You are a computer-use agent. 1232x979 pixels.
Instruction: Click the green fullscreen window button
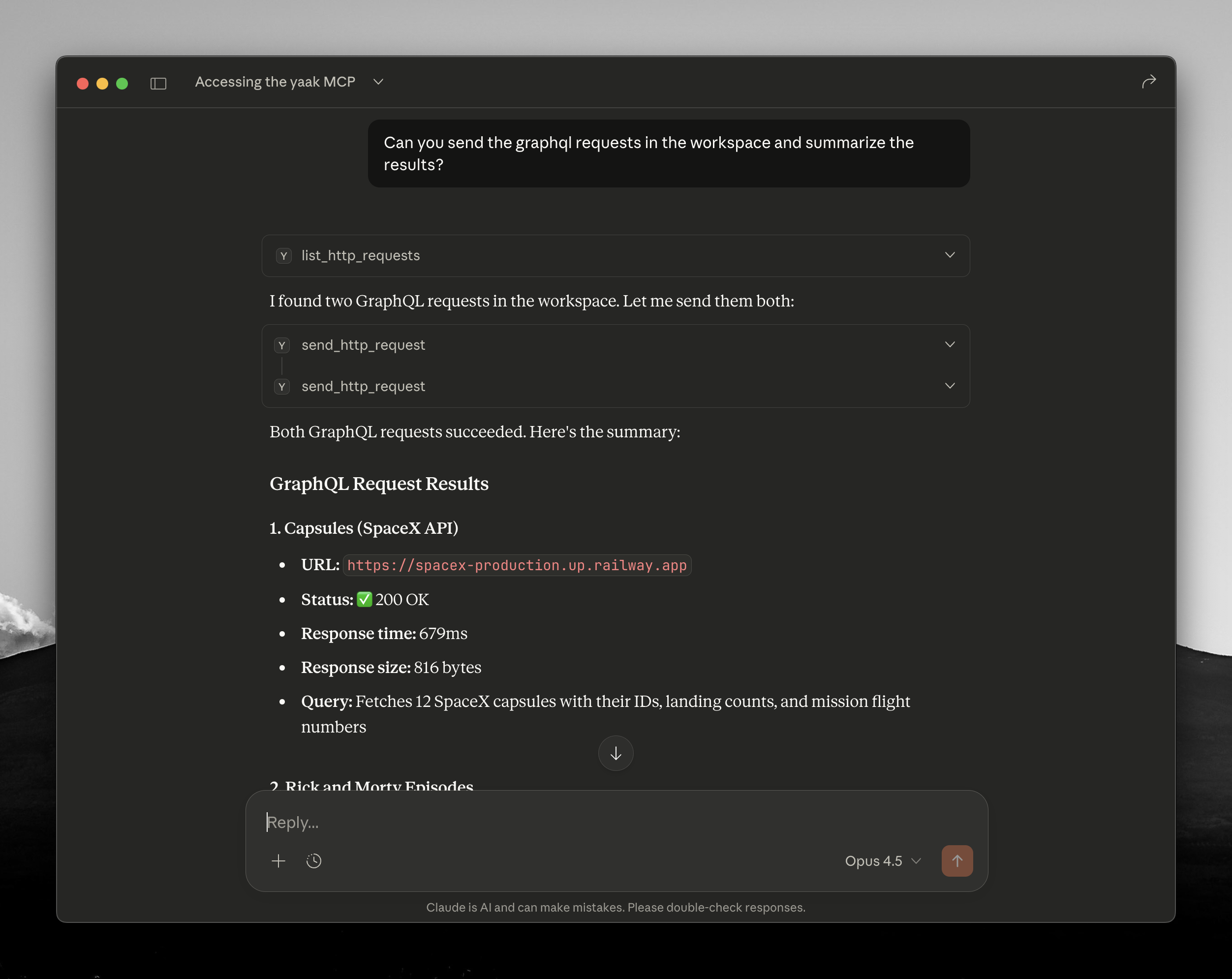122,84
